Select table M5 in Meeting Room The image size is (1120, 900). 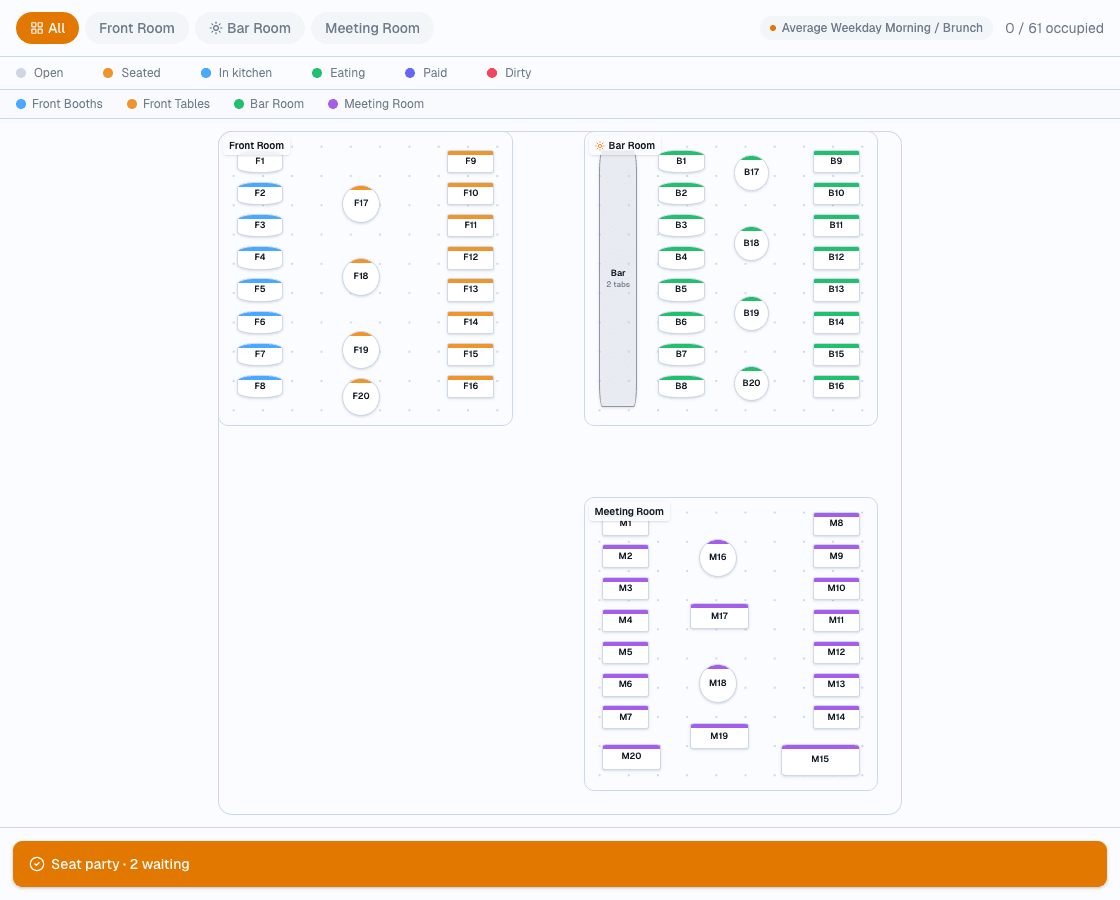[626, 653]
